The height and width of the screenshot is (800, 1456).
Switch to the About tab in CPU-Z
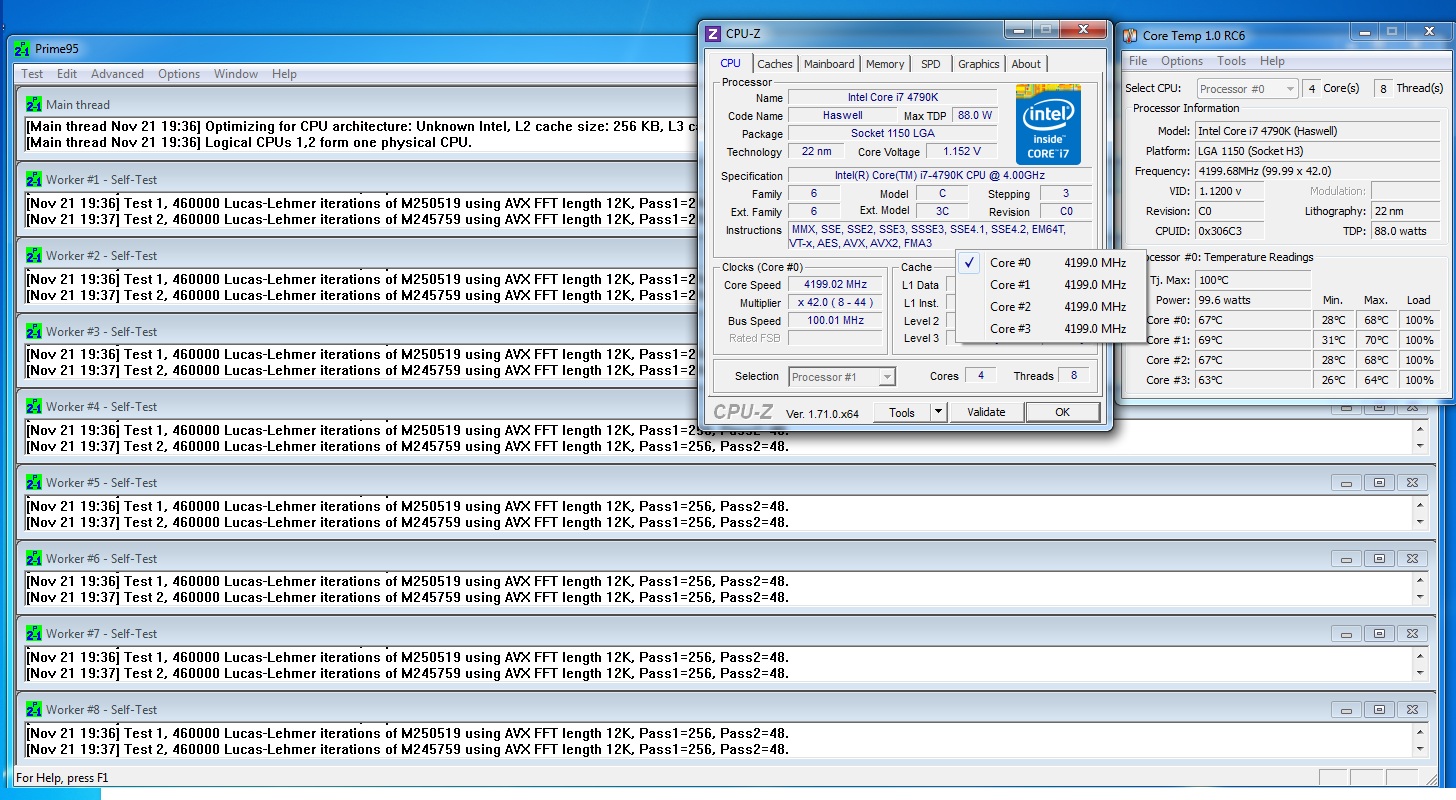[1026, 64]
